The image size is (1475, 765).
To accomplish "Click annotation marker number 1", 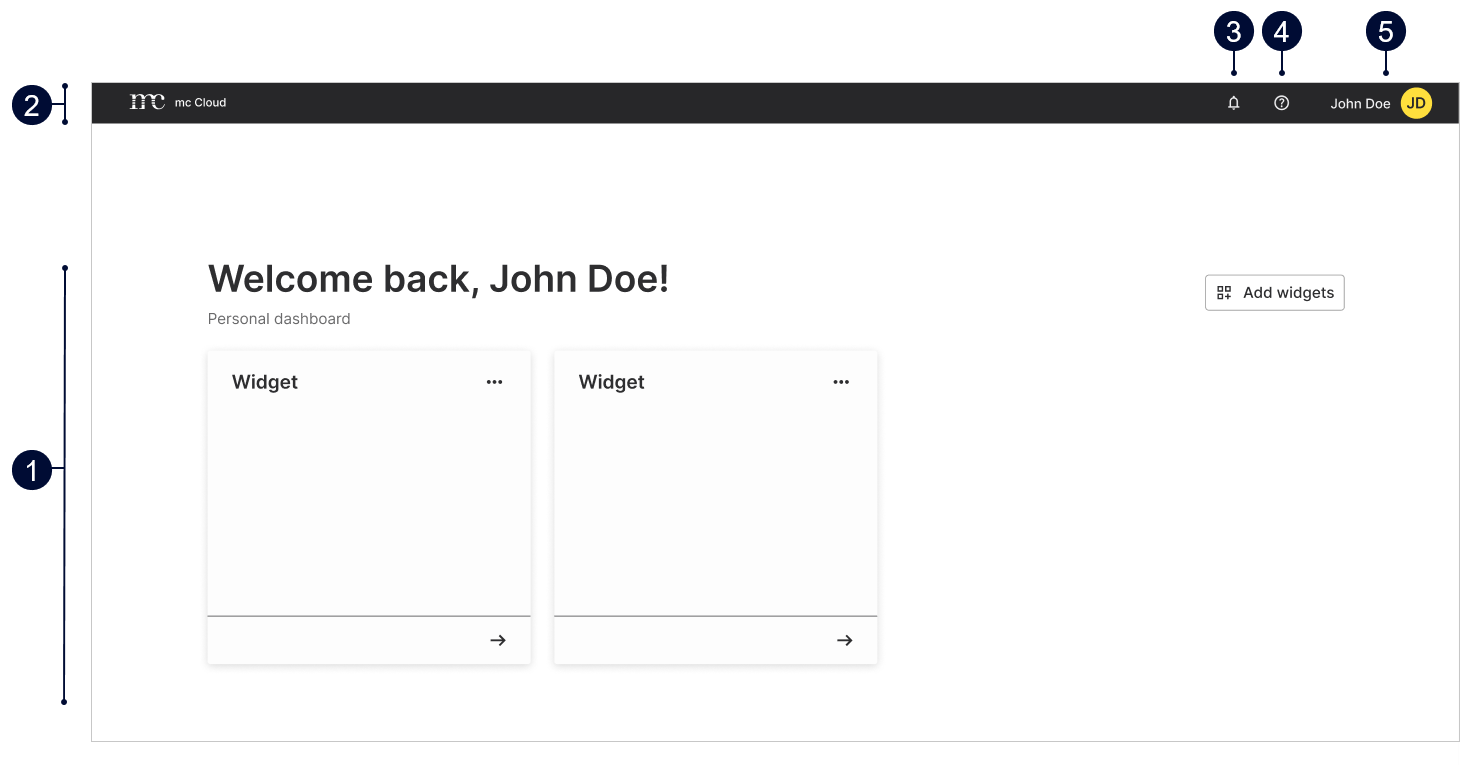I will tap(32, 470).
